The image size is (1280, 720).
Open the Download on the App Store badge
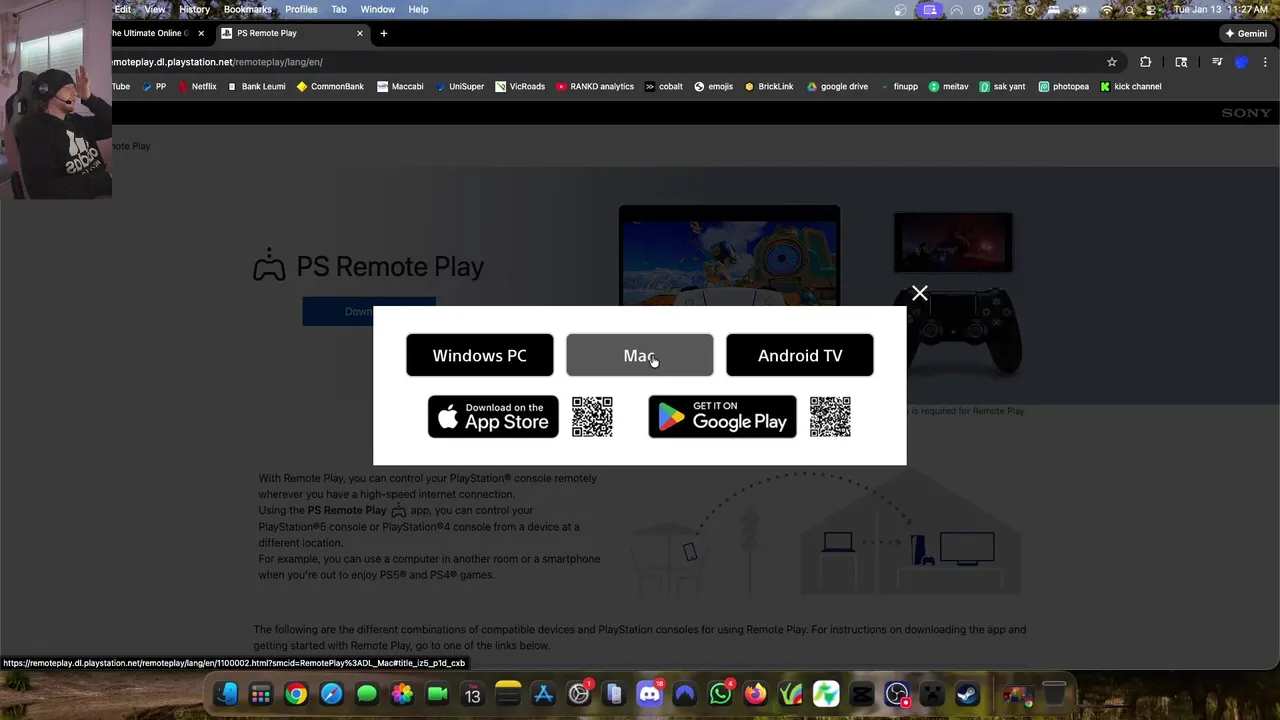point(493,417)
